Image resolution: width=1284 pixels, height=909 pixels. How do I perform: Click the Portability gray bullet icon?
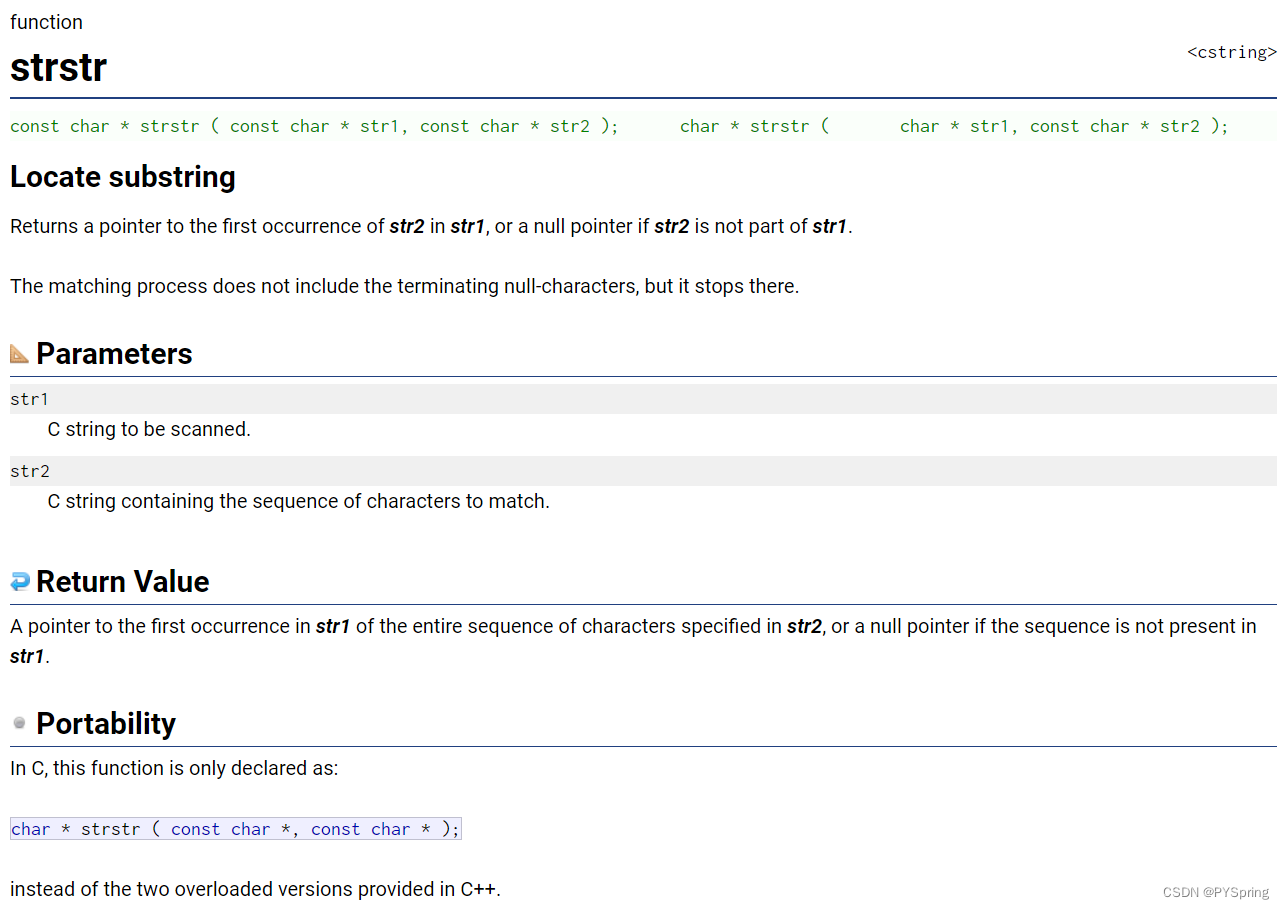click(19, 723)
